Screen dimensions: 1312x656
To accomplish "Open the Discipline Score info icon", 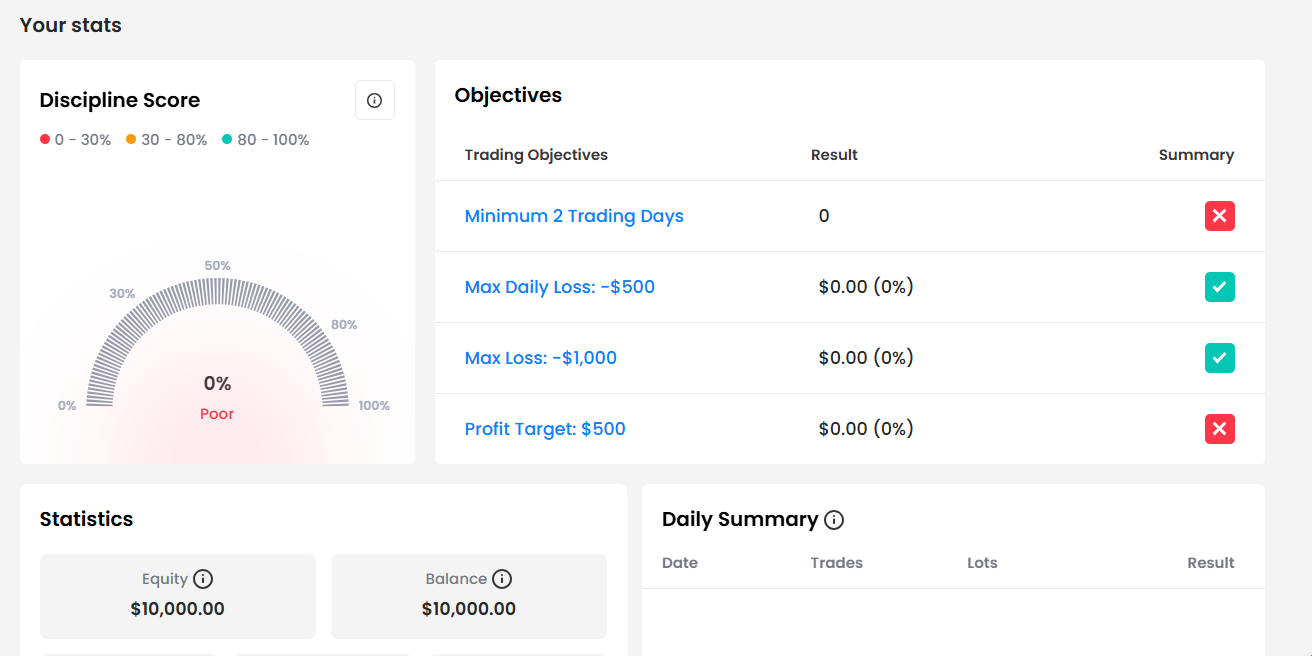I will [375, 100].
